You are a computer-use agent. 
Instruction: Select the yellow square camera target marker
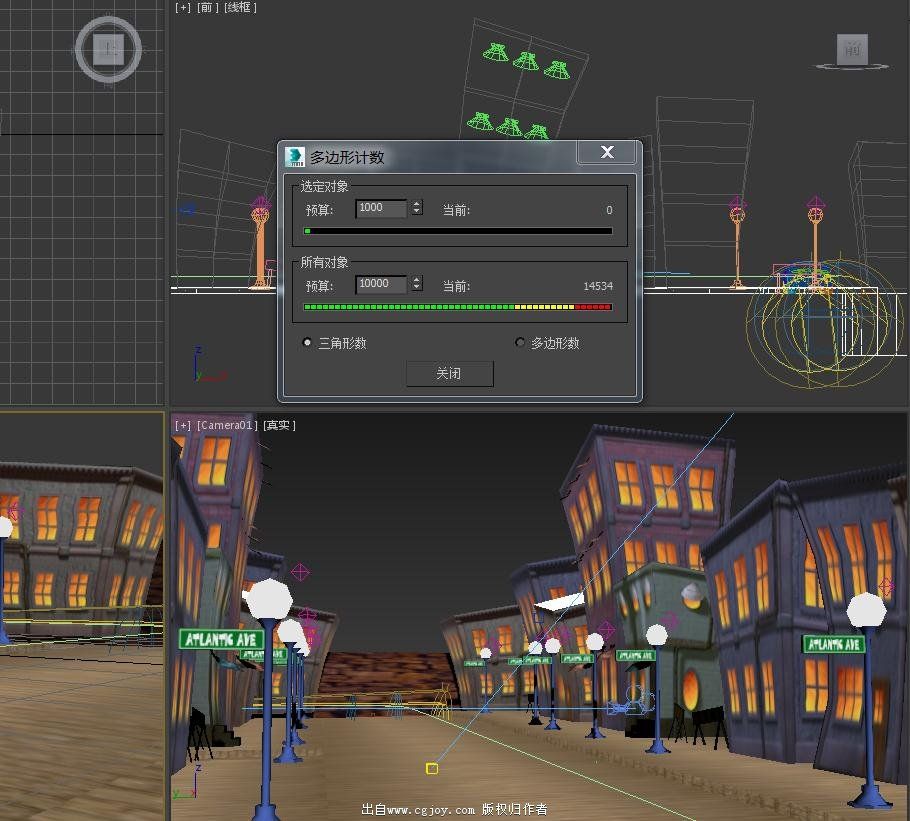coord(432,768)
